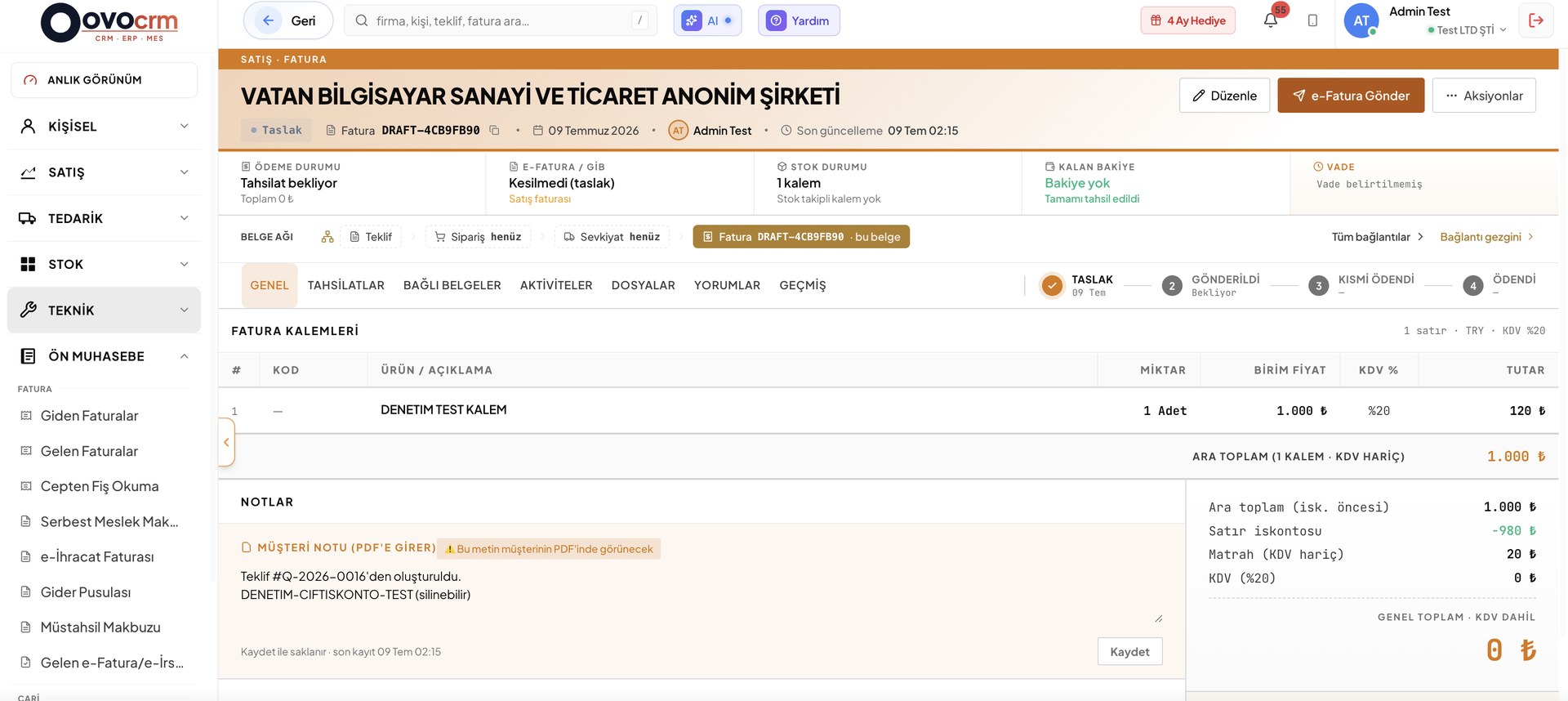Click the Fatura DRAFT-4CB9FB90 bu belge chip

[801, 237]
